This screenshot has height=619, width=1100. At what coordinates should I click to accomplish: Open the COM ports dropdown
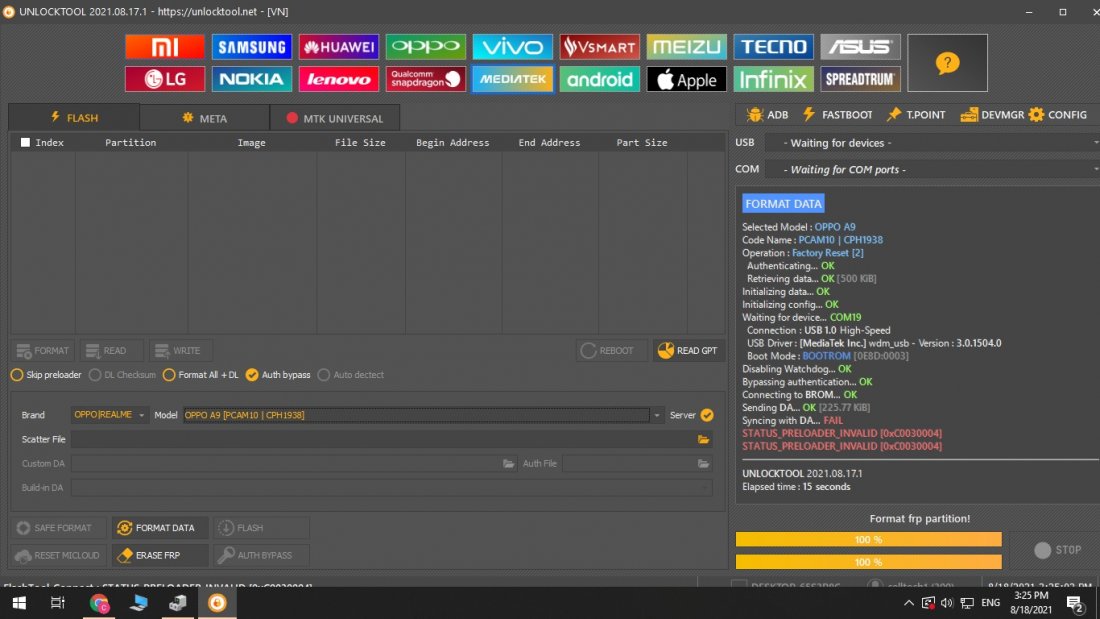tap(932, 170)
